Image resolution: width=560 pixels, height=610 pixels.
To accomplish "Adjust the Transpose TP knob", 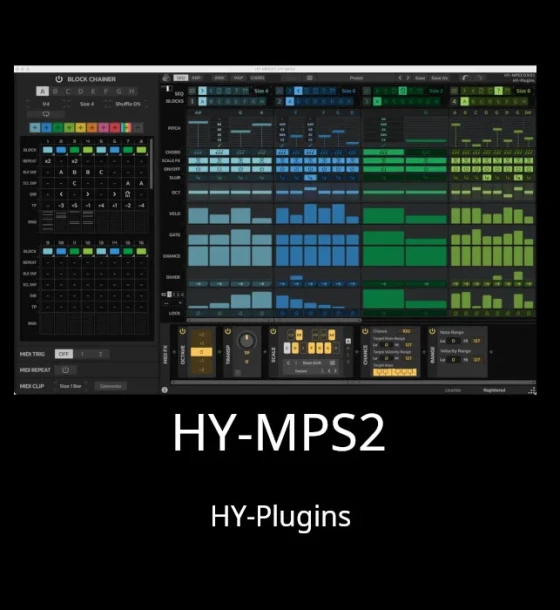I will [x=247, y=340].
